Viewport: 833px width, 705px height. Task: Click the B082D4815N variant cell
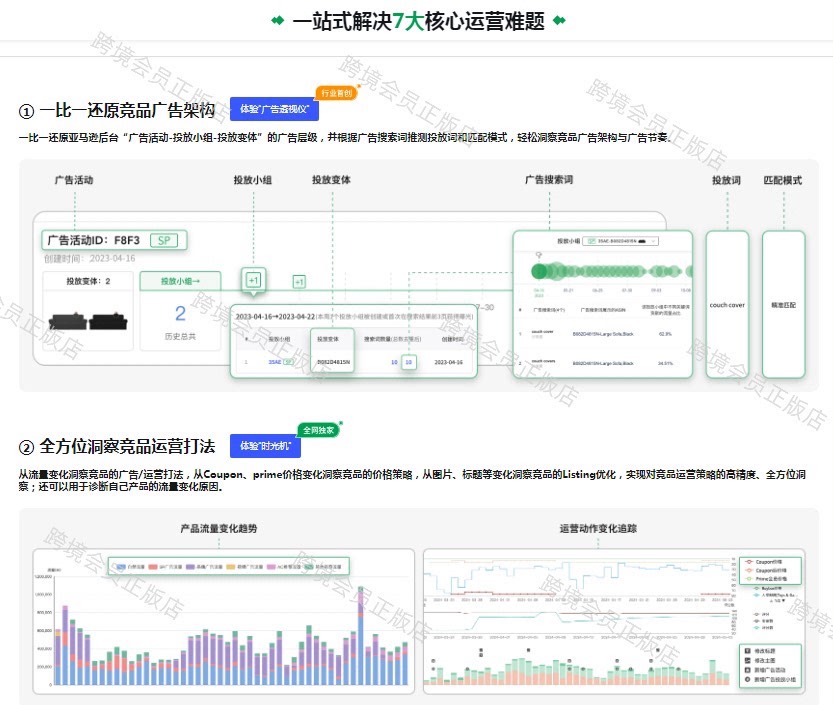(333, 362)
